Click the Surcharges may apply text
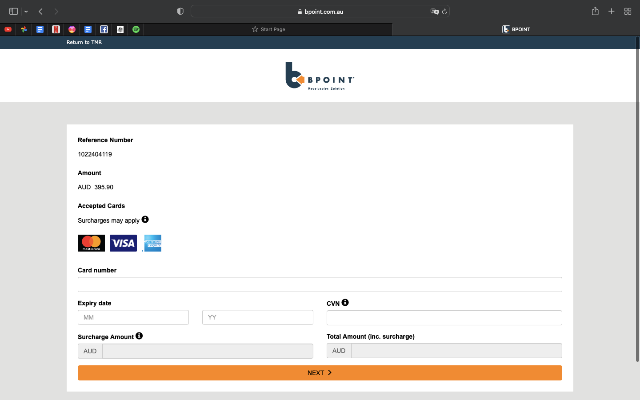Image resolution: width=640 pixels, height=400 pixels. pos(109,220)
